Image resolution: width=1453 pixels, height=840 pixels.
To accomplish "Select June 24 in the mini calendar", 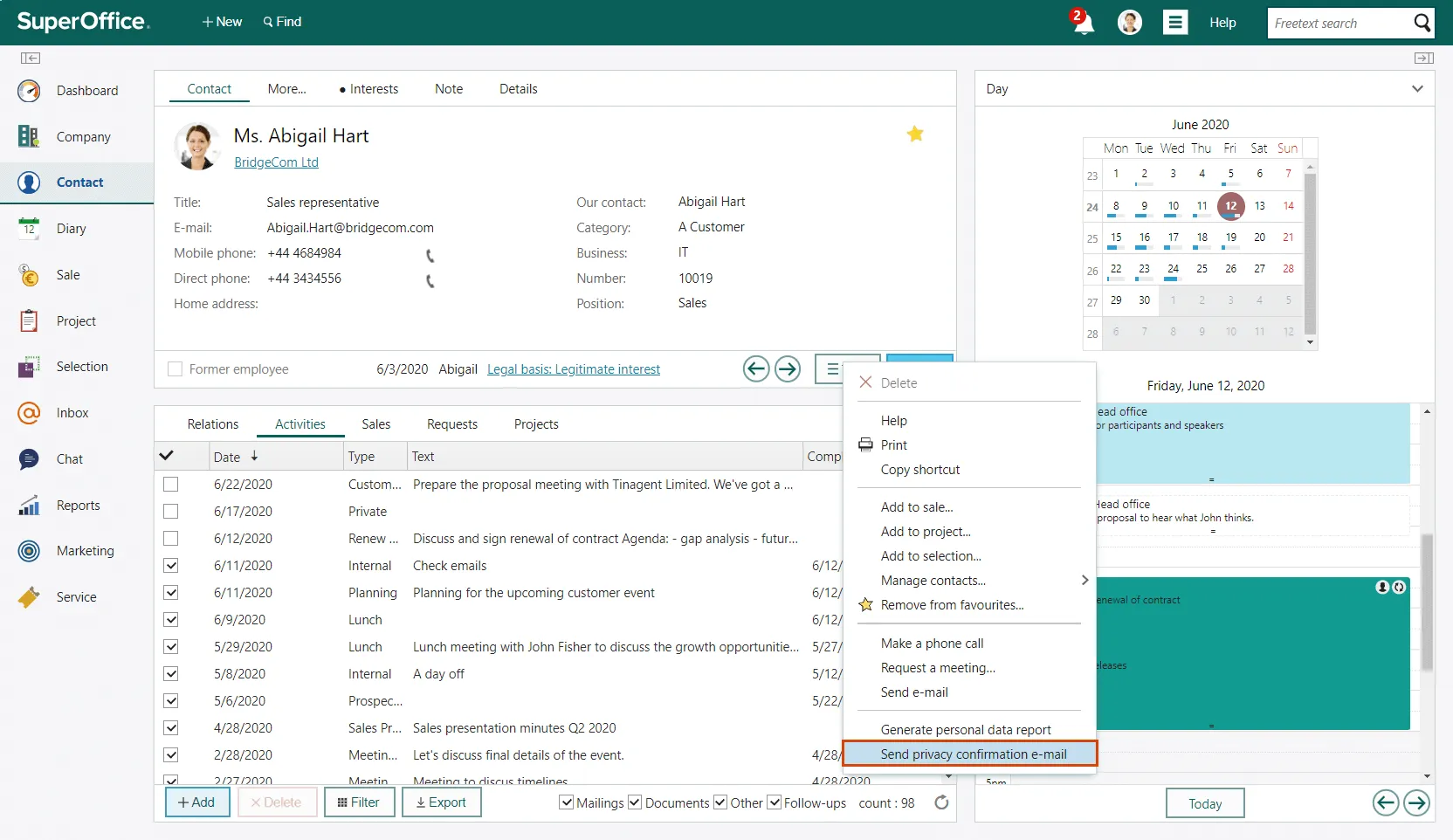I will (x=1172, y=269).
